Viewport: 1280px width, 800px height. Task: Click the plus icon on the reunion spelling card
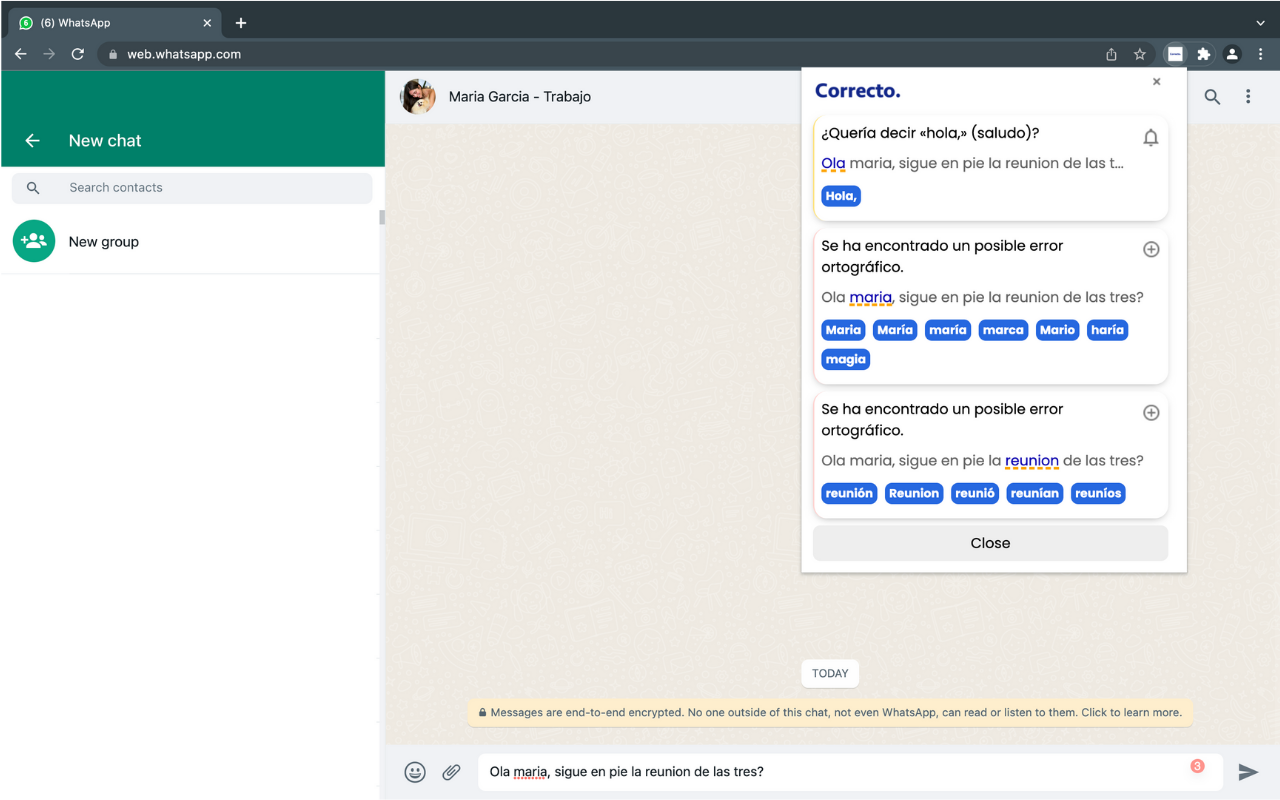tap(1151, 412)
